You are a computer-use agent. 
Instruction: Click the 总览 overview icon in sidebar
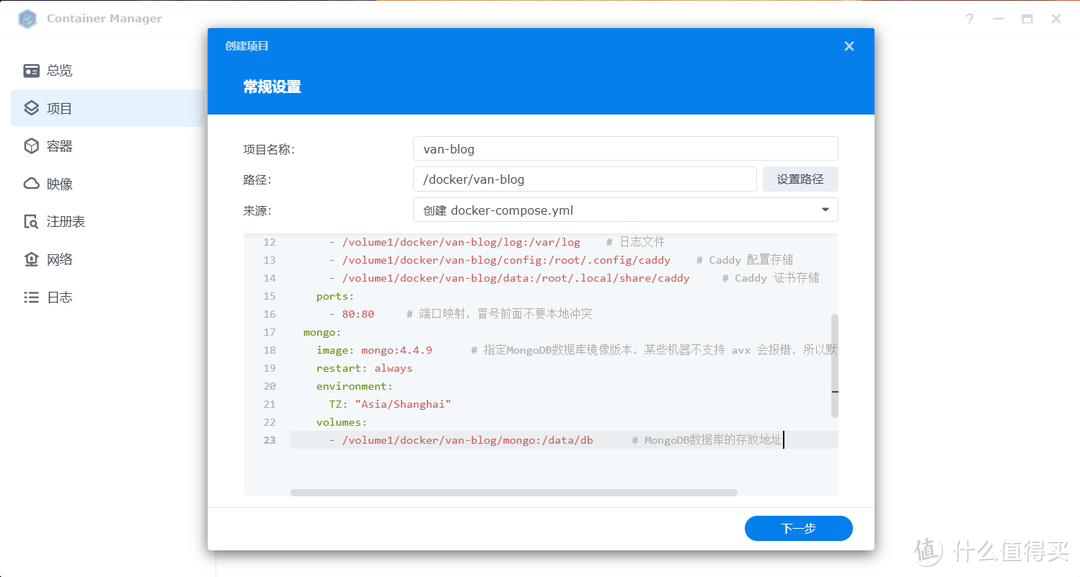click(31, 71)
